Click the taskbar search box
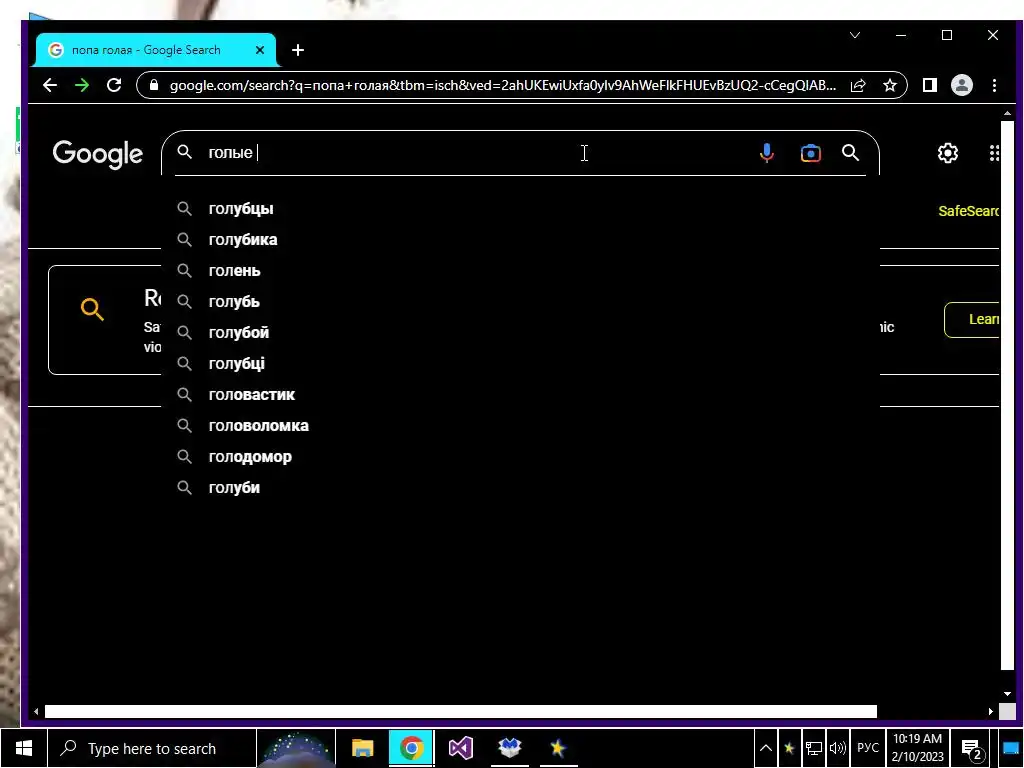The width and height of the screenshot is (1024, 768). tap(152, 748)
